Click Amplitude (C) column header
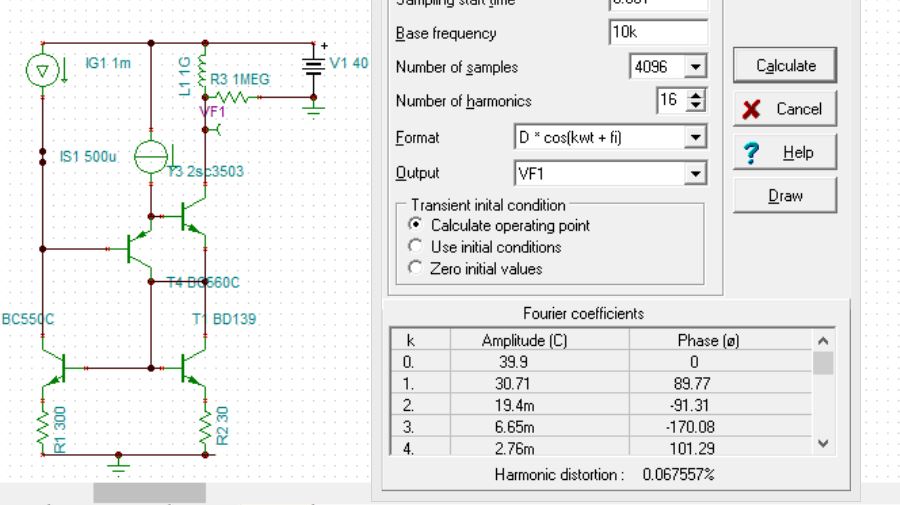Image resolution: width=900 pixels, height=505 pixels. coord(540,340)
